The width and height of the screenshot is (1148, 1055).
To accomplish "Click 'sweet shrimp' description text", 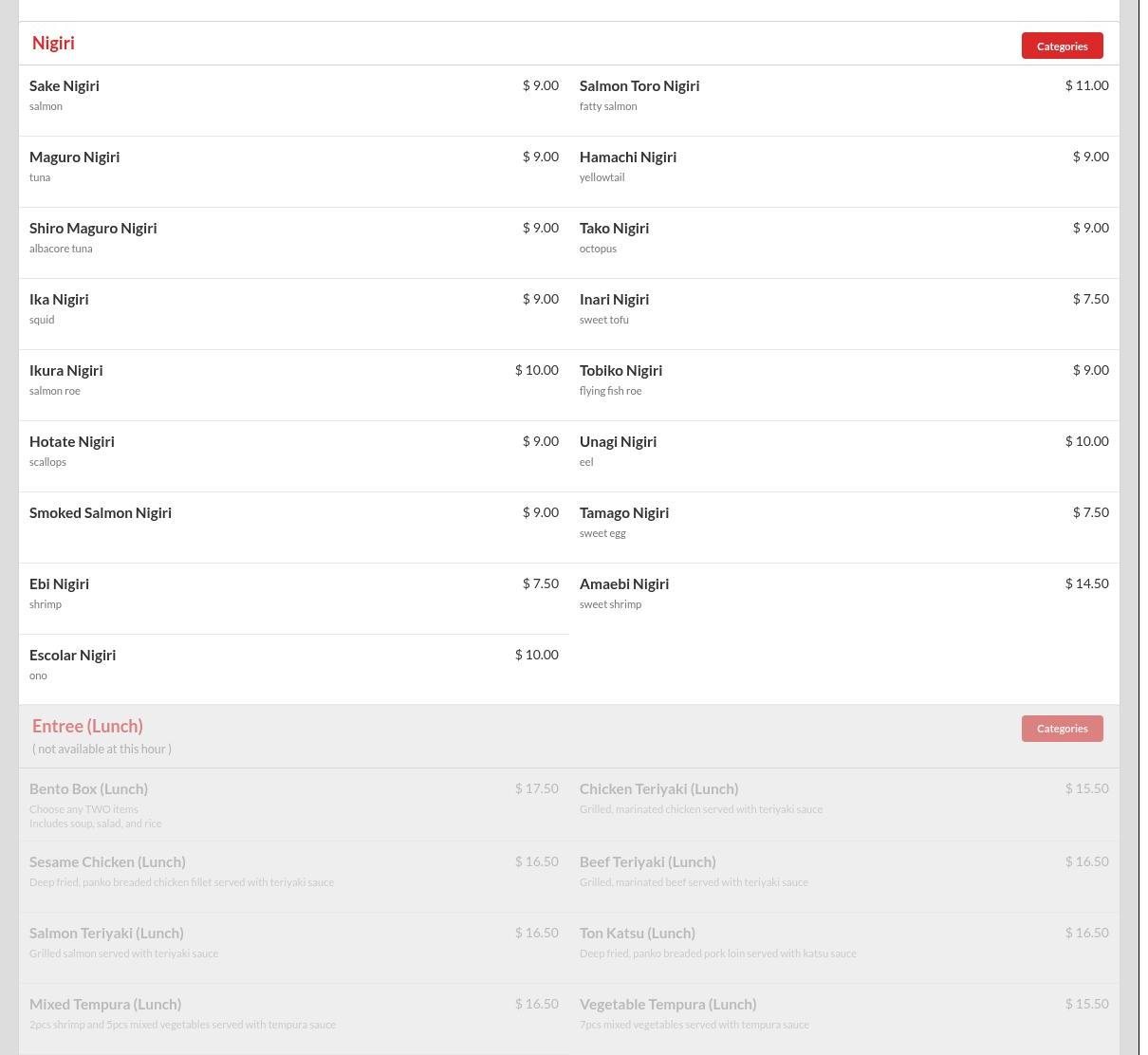I will 610,604.
